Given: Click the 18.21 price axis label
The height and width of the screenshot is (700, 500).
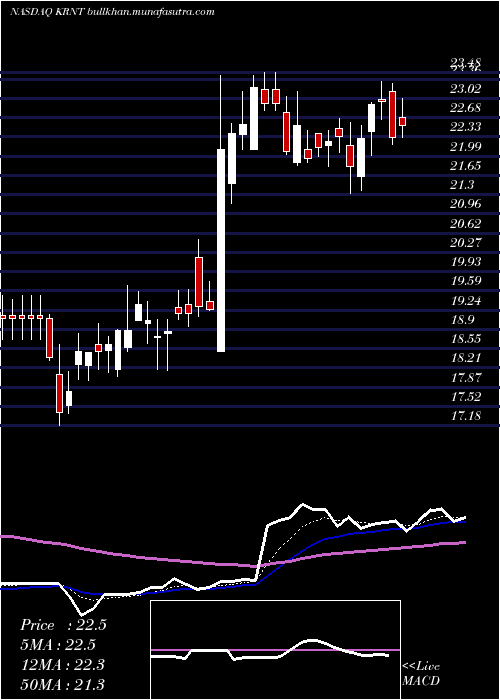Looking at the screenshot, I should point(466,358).
